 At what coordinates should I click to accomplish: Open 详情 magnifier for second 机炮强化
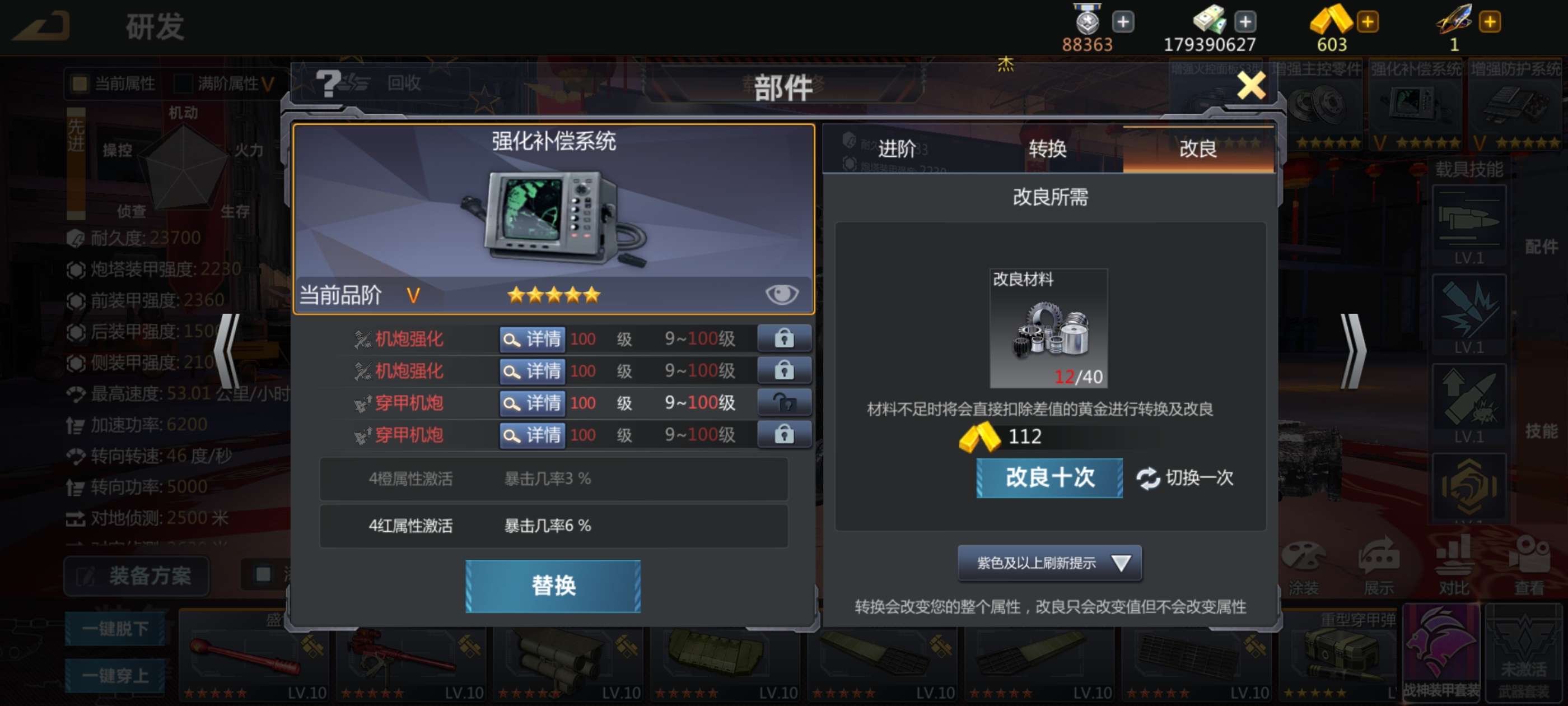pos(532,370)
